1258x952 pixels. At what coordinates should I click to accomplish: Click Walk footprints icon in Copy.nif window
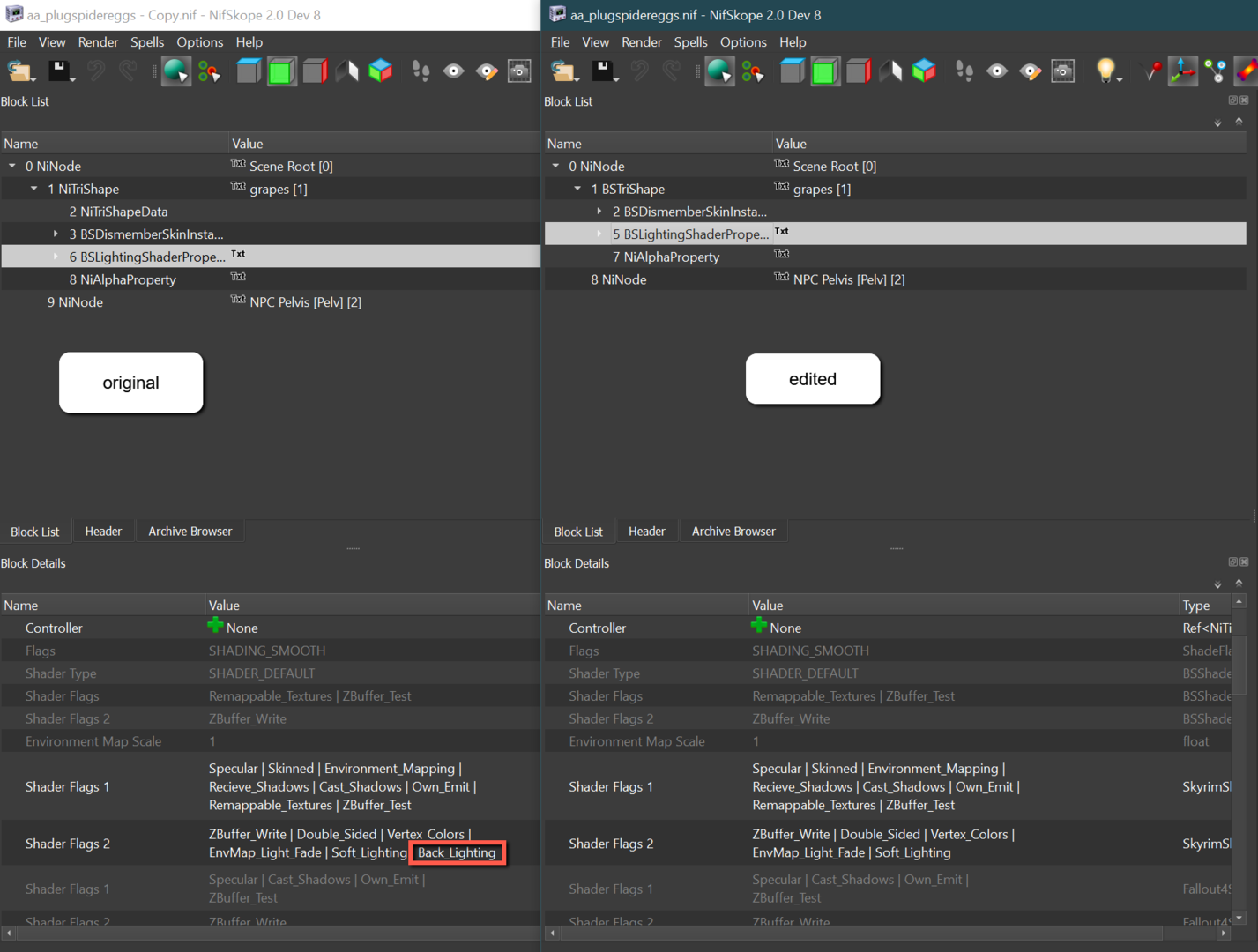click(421, 71)
